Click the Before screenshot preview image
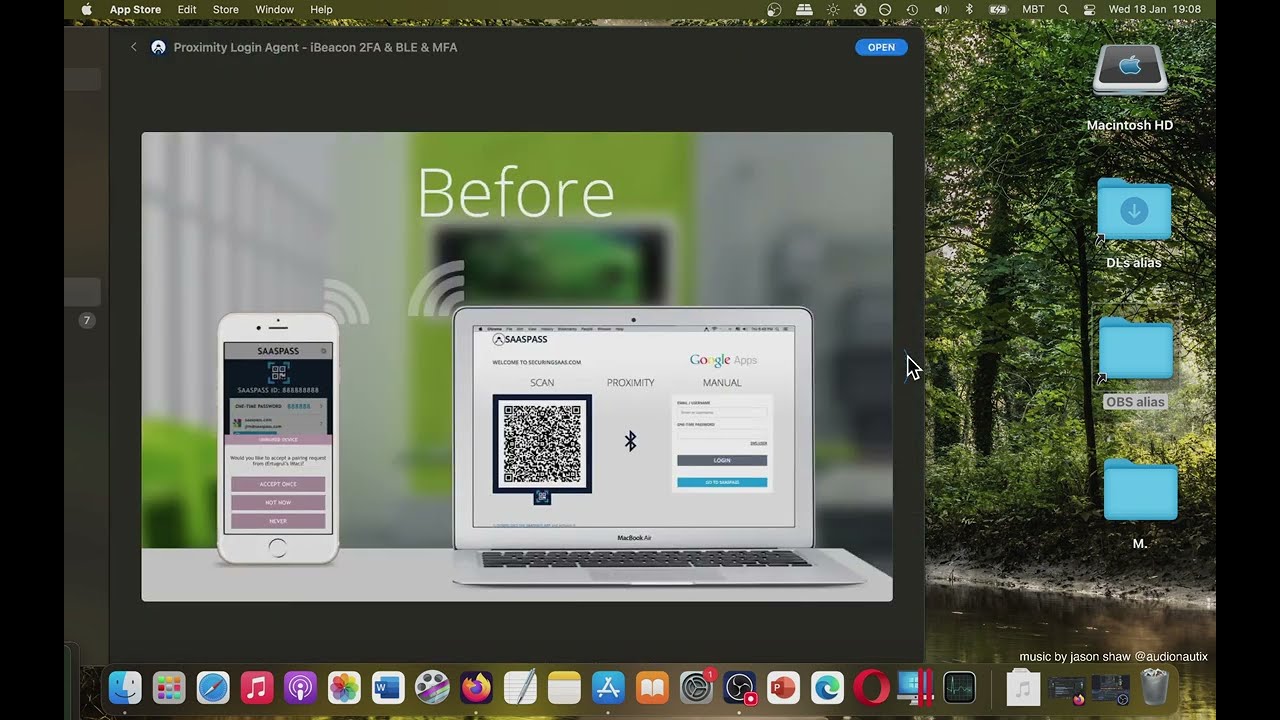 [517, 367]
